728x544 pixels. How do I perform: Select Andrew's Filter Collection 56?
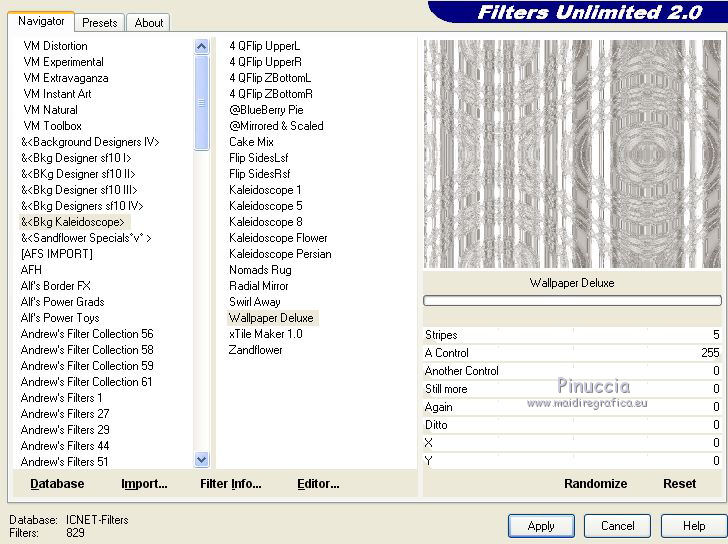[87, 334]
